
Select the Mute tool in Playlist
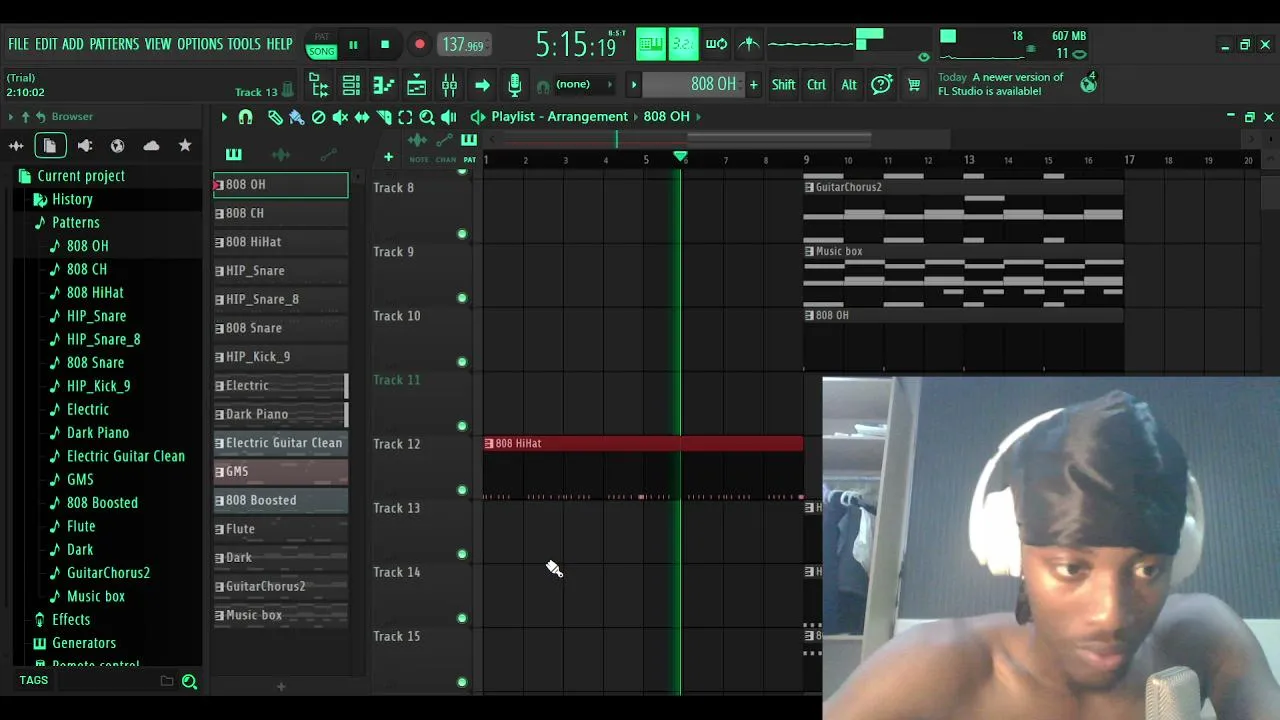tap(340, 117)
